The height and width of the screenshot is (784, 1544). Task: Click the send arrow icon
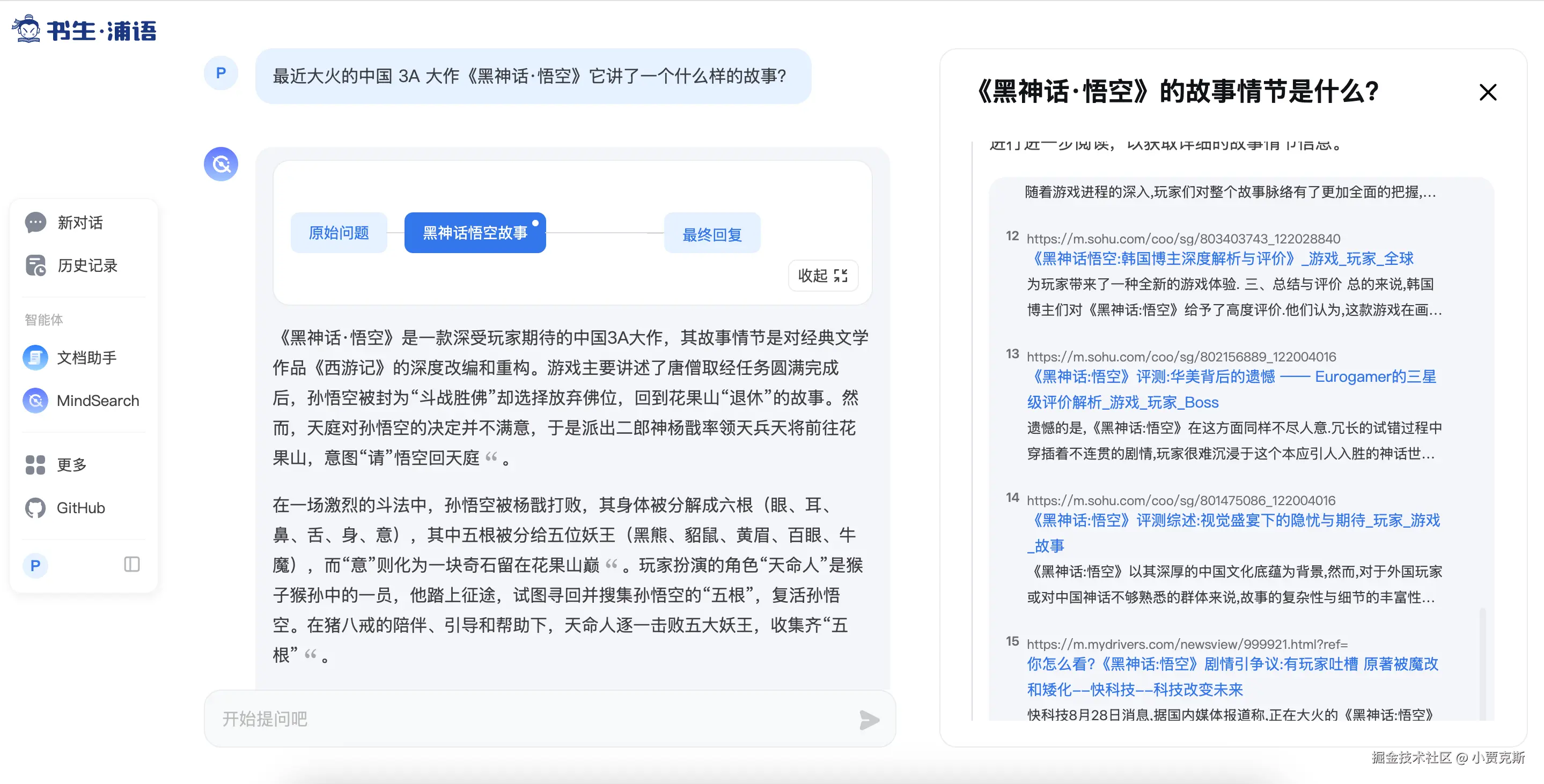click(869, 719)
